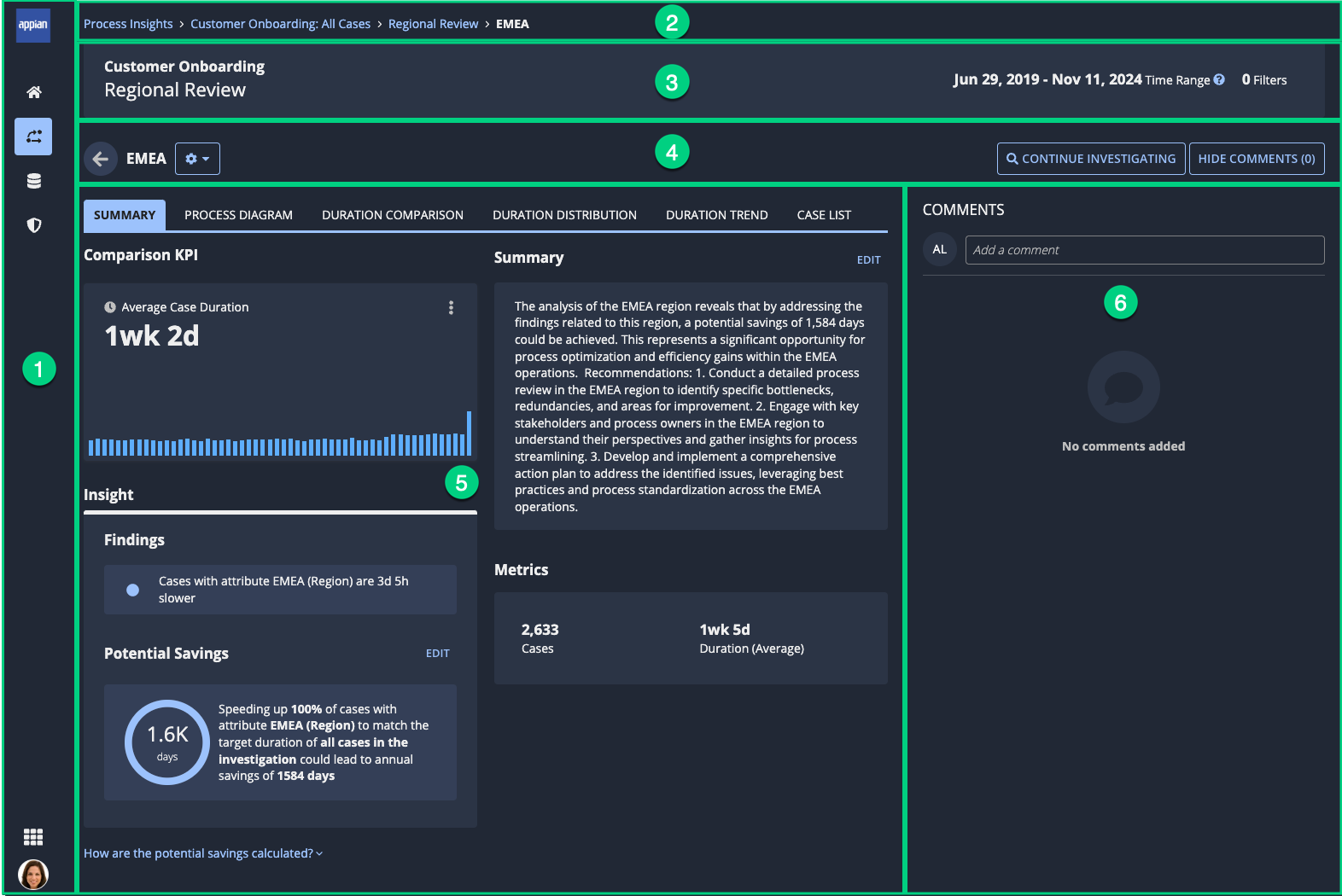Viewport: 1342px width, 896px height.
Task: Open the app navigation grid icon
Action: (33, 837)
